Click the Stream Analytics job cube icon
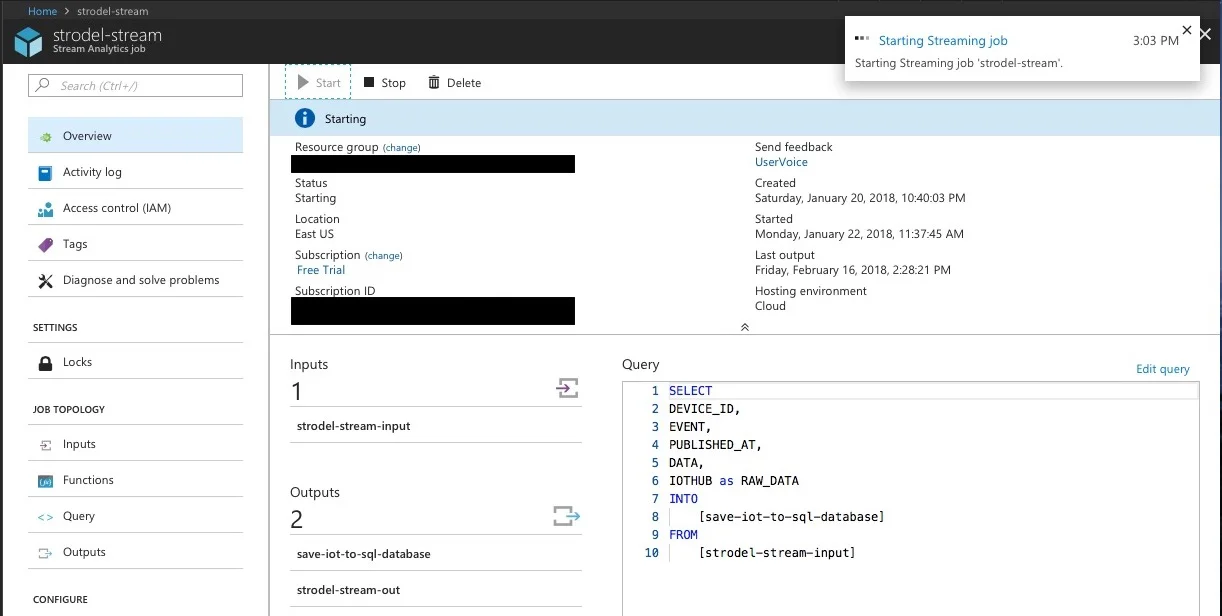The height and width of the screenshot is (616, 1222). pyautogui.click(x=28, y=42)
